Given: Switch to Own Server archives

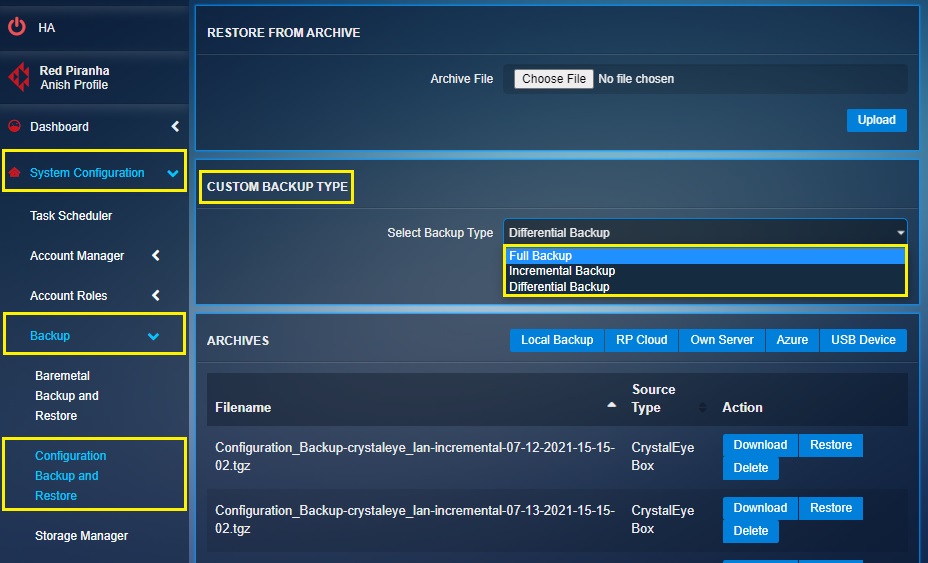Looking at the screenshot, I should [x=721, y=340].
